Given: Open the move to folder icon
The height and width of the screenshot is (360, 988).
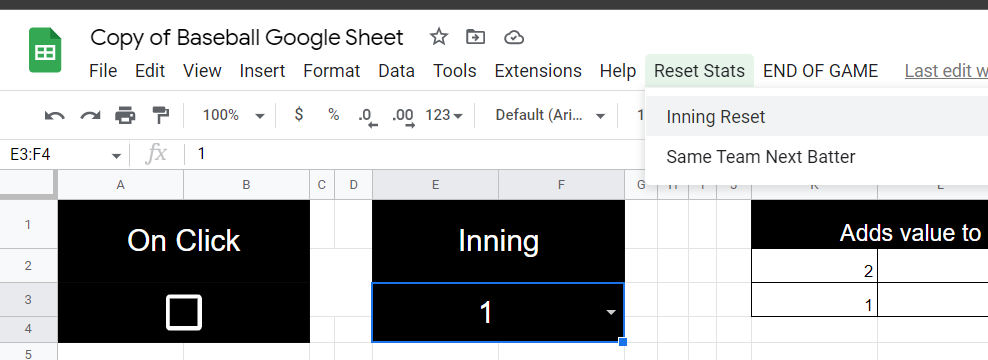Looking at the screenshot, I should click(x=476, y=37).
